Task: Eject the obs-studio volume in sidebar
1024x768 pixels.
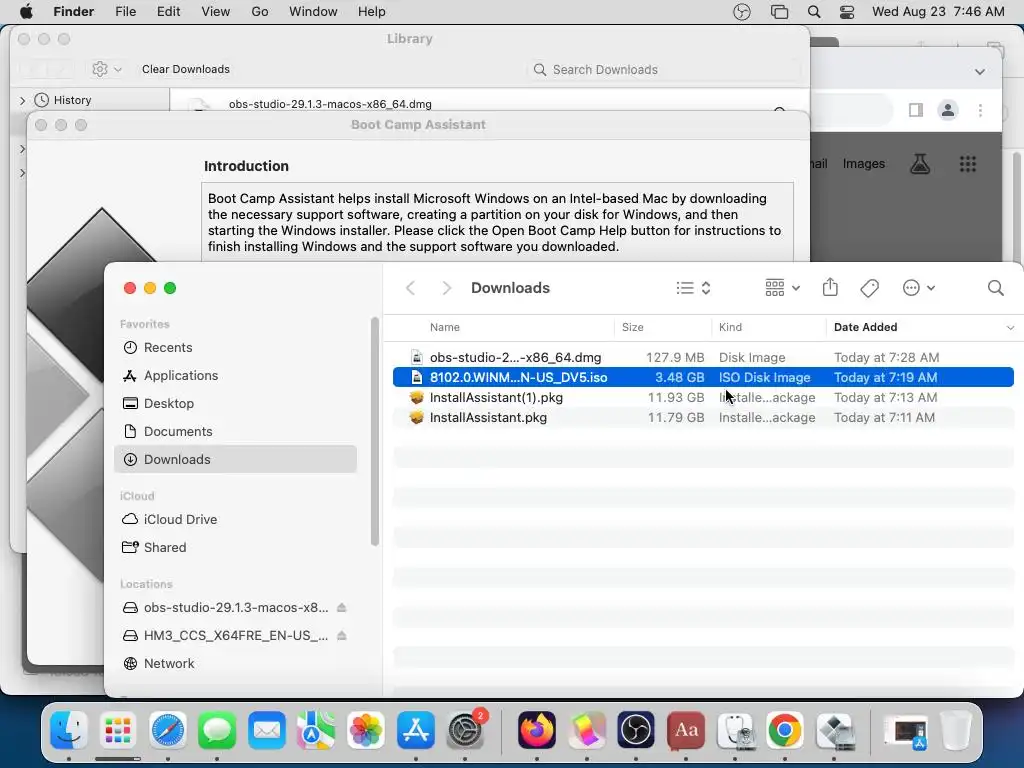Action: [342, 607]
